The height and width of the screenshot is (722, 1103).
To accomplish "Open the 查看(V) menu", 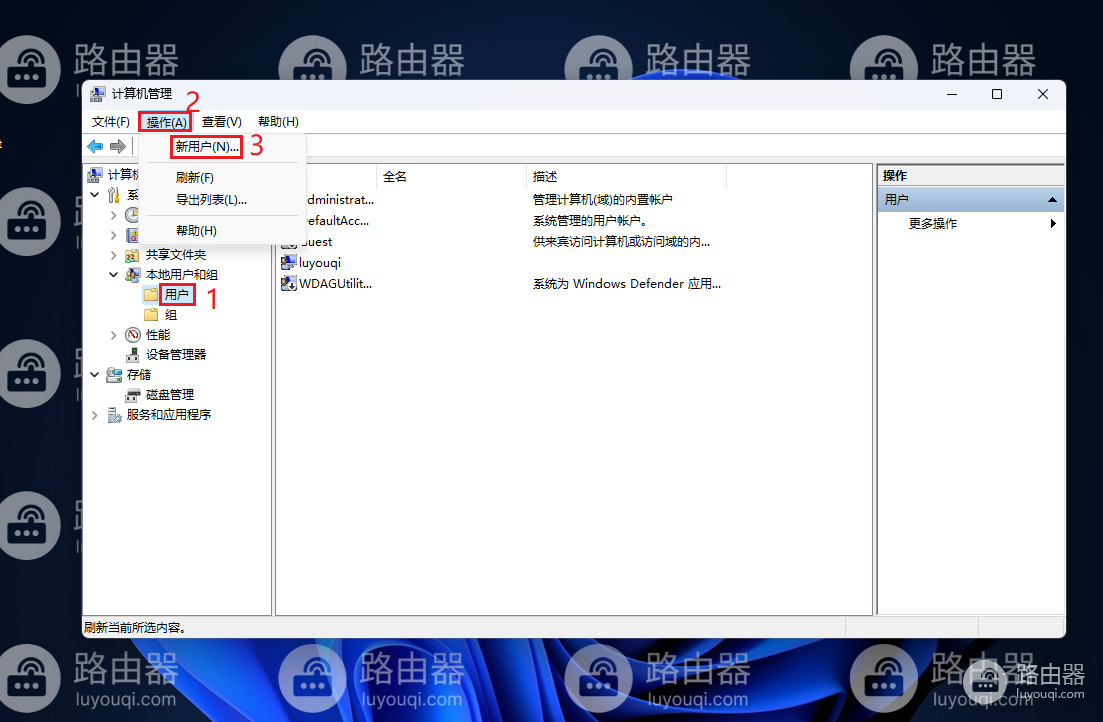I will click(x=222, y=122).
